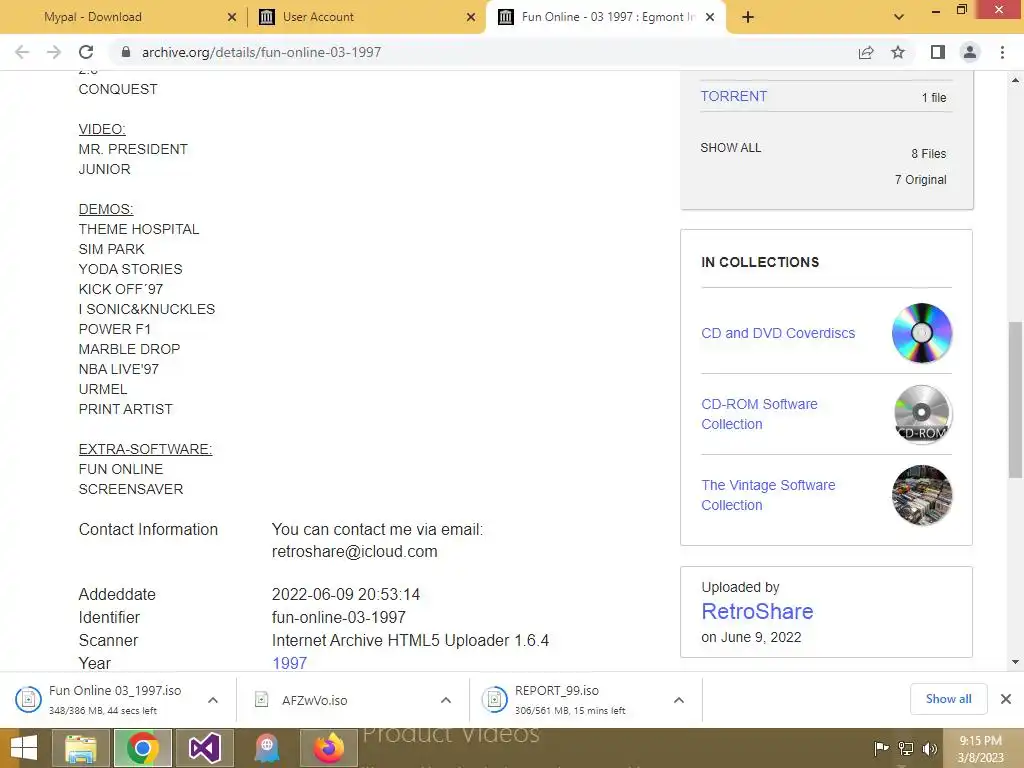Click the Vintage Software Collection thumbnail
This screenshot has width=1024, height=768.
[921, 495]
